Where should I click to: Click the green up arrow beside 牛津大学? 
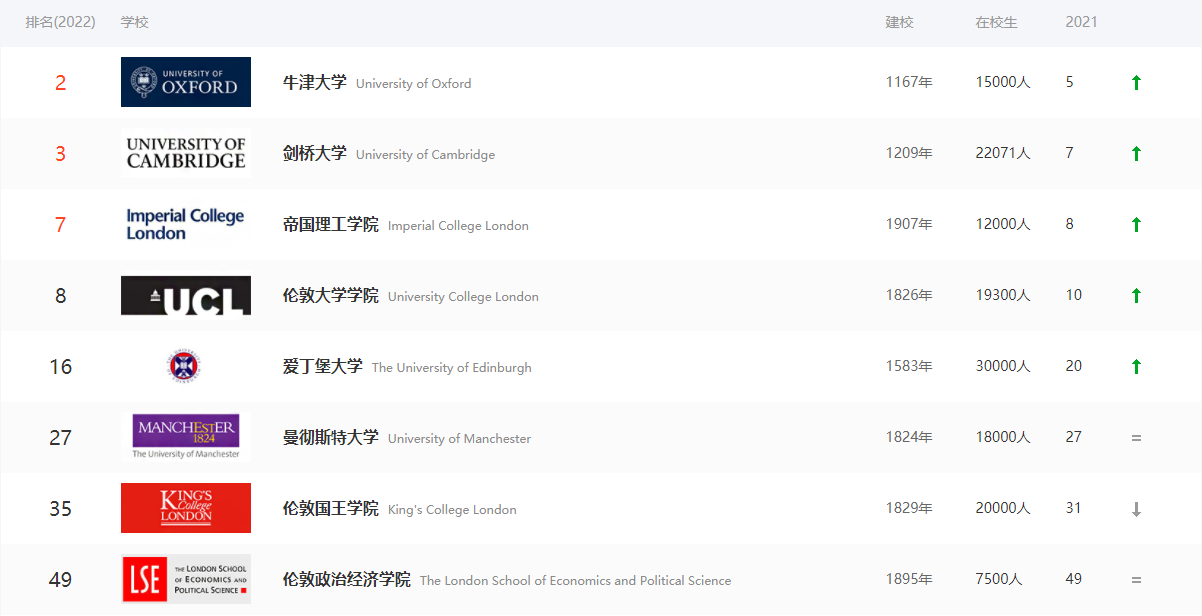point(1136,81)
